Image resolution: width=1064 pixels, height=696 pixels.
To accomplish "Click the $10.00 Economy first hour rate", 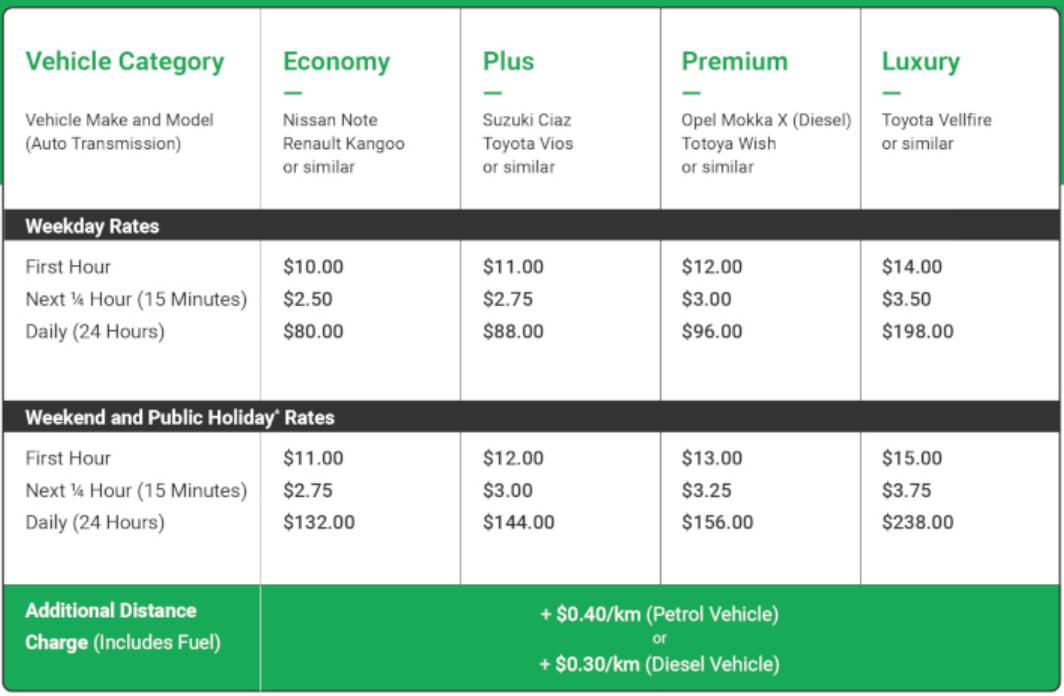I will (313, 267).
